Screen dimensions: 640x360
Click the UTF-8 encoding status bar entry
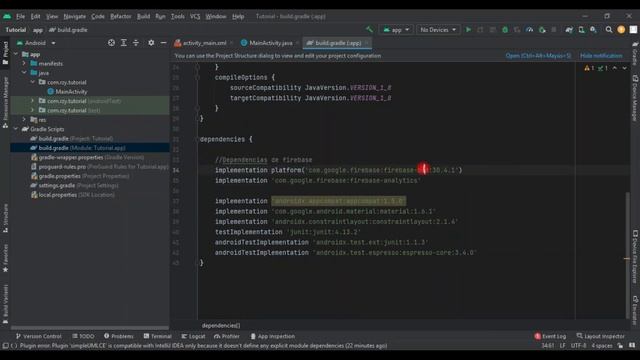click(x=578, y=346)
